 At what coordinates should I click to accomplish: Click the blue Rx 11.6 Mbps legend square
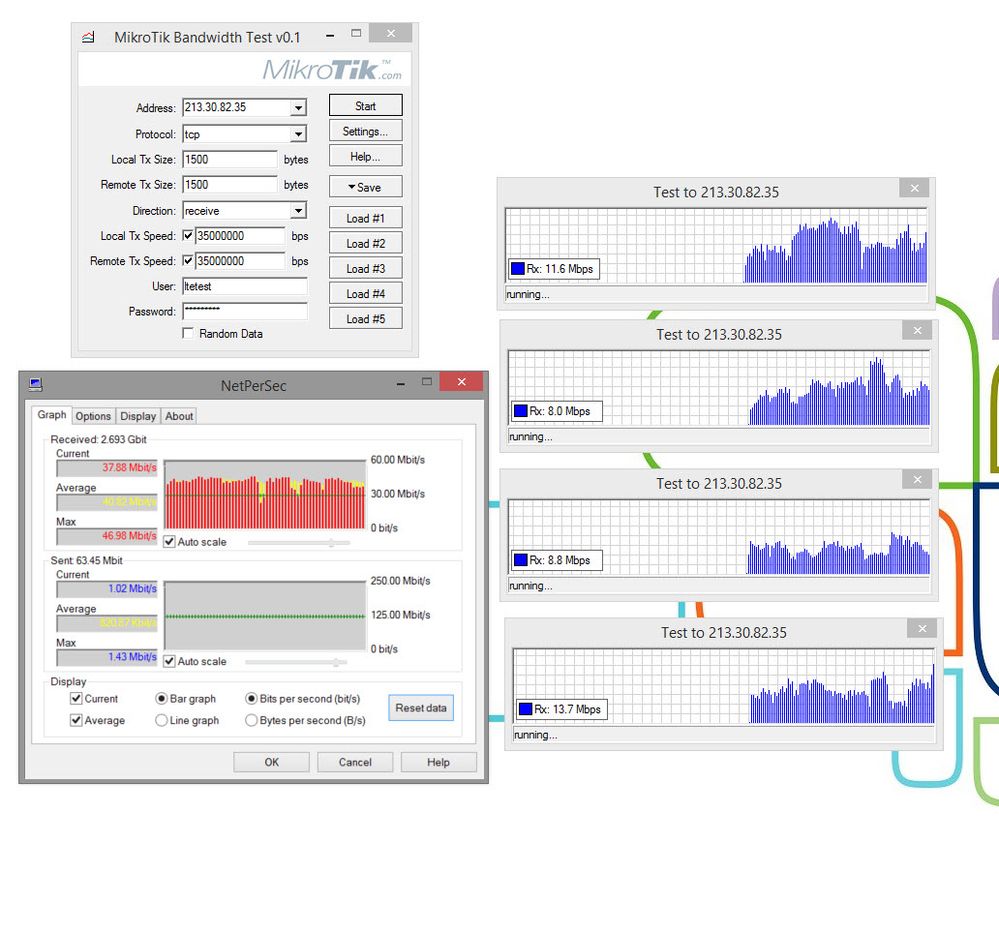(x=517, y=269)
